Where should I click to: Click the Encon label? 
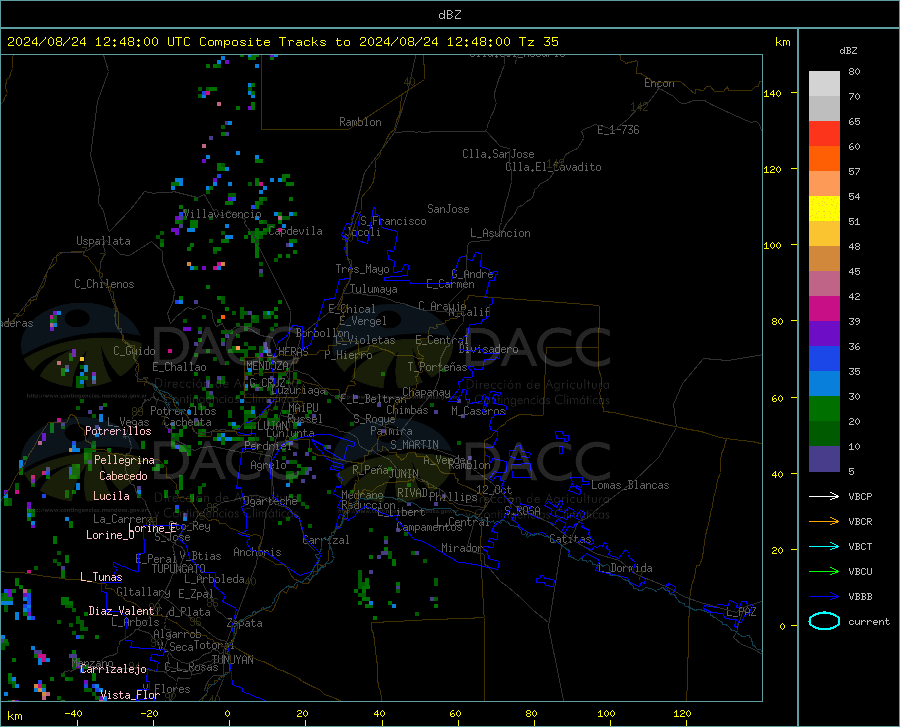click(x=659, y=83)
